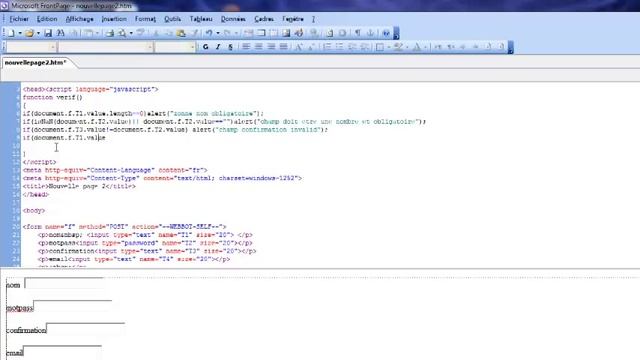Image resolution: width=640 pixels, height=360 pixels.
Task: Toggle underline (S) formatting
Action: (x=230, y=47)
